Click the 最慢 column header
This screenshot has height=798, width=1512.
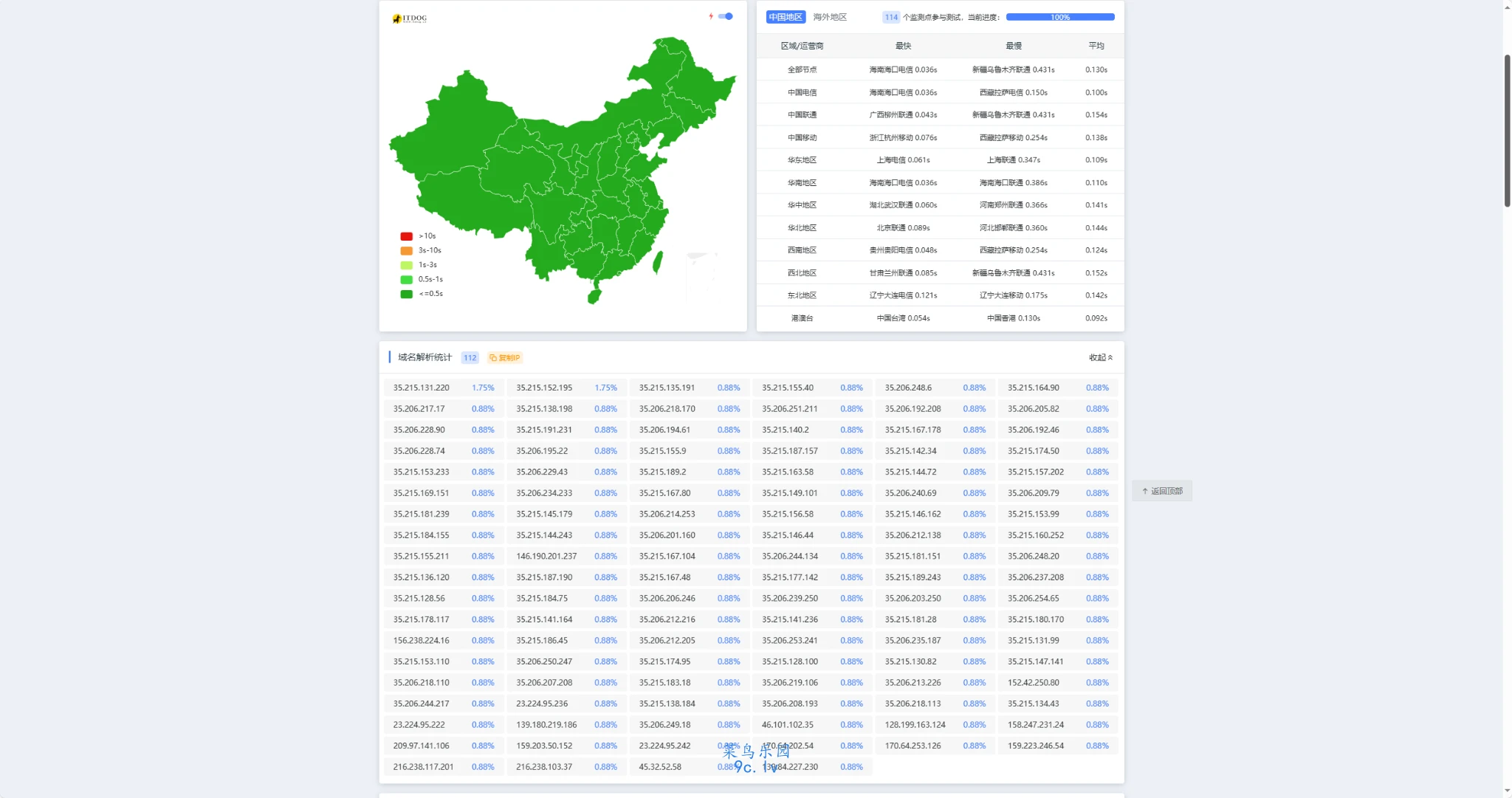(x=1013, y=46)
